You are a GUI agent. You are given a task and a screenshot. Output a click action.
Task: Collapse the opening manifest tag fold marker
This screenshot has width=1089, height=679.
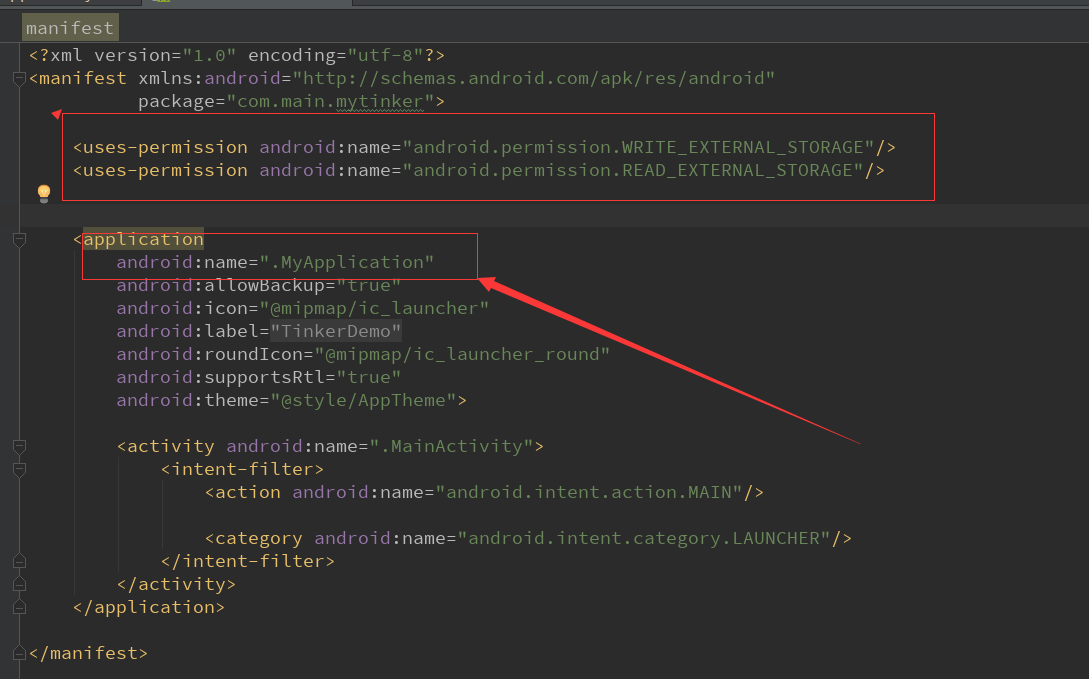[x=19, y=78]
